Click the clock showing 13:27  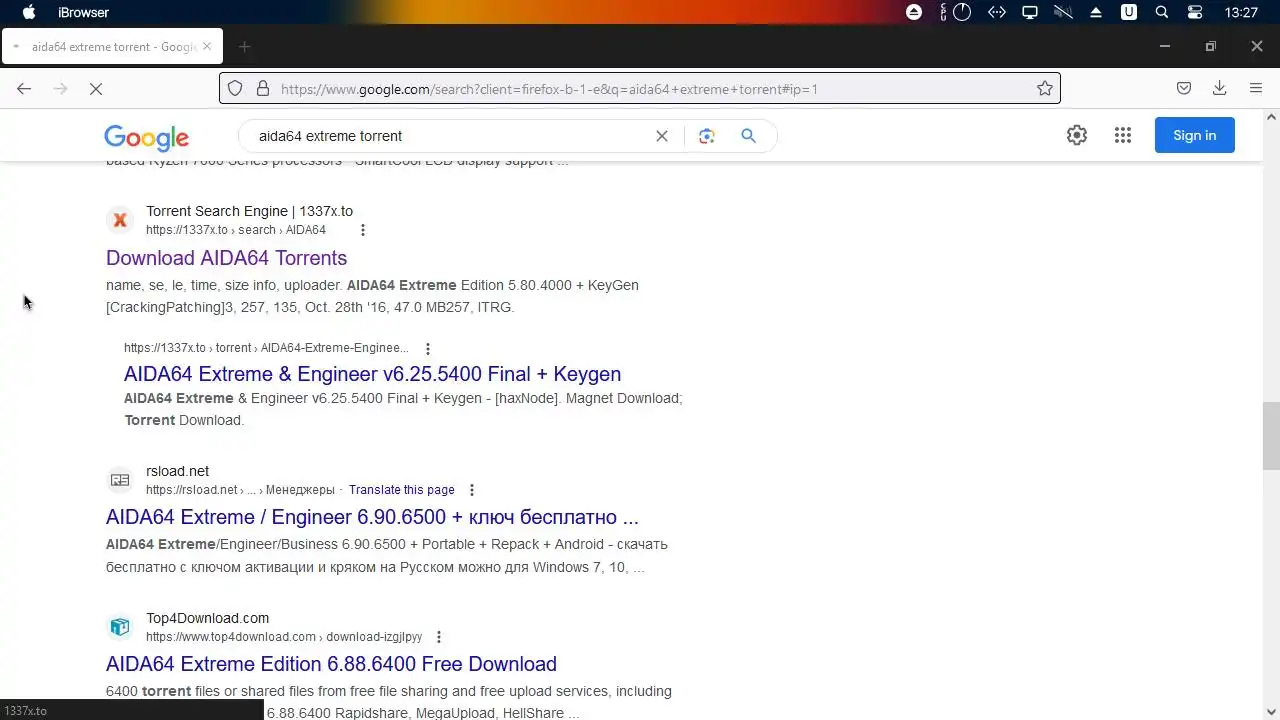click(1241, 12)
